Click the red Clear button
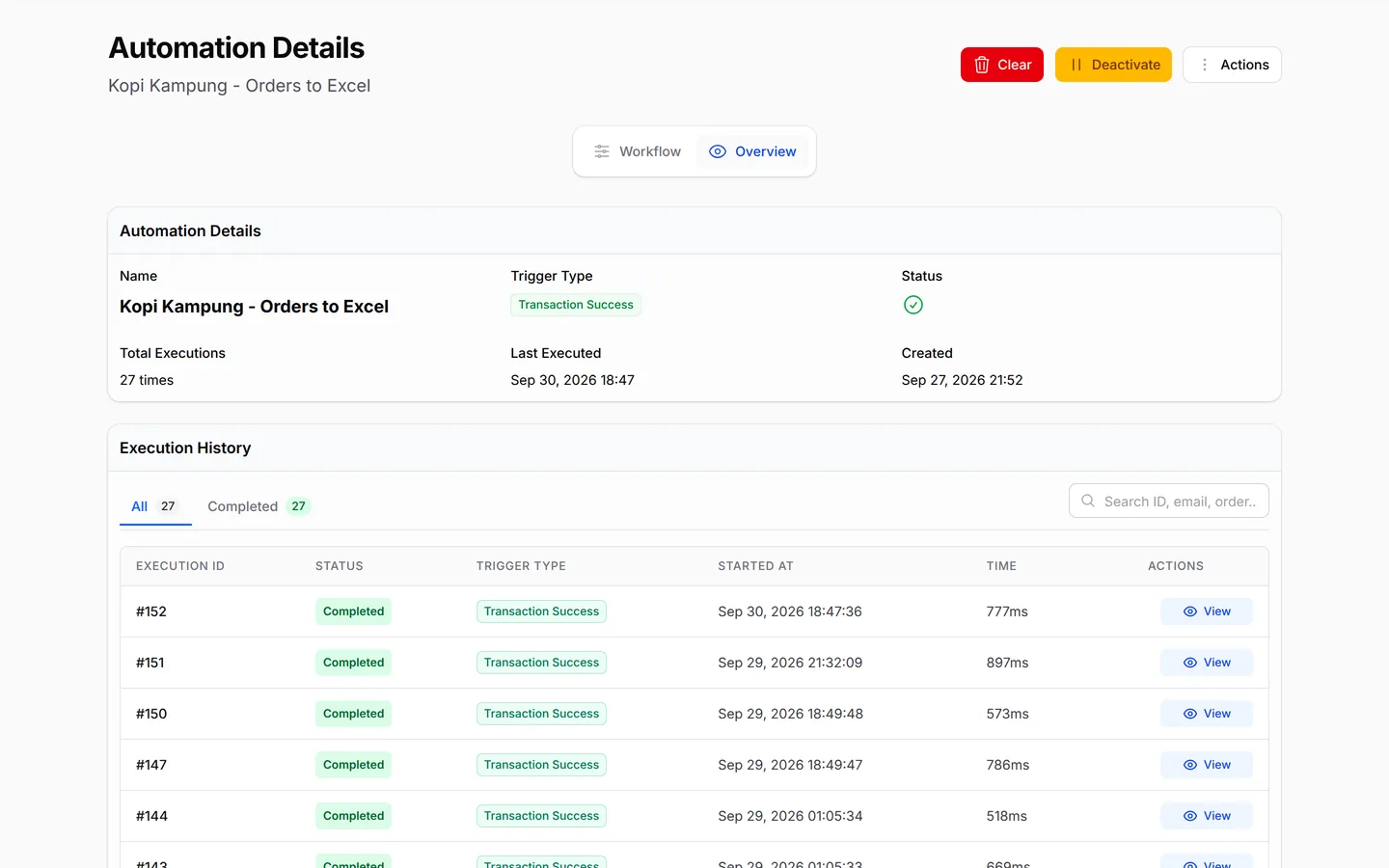Image resolution: width=1389 pixels, height=868 pixels. tap(1001, 65)
